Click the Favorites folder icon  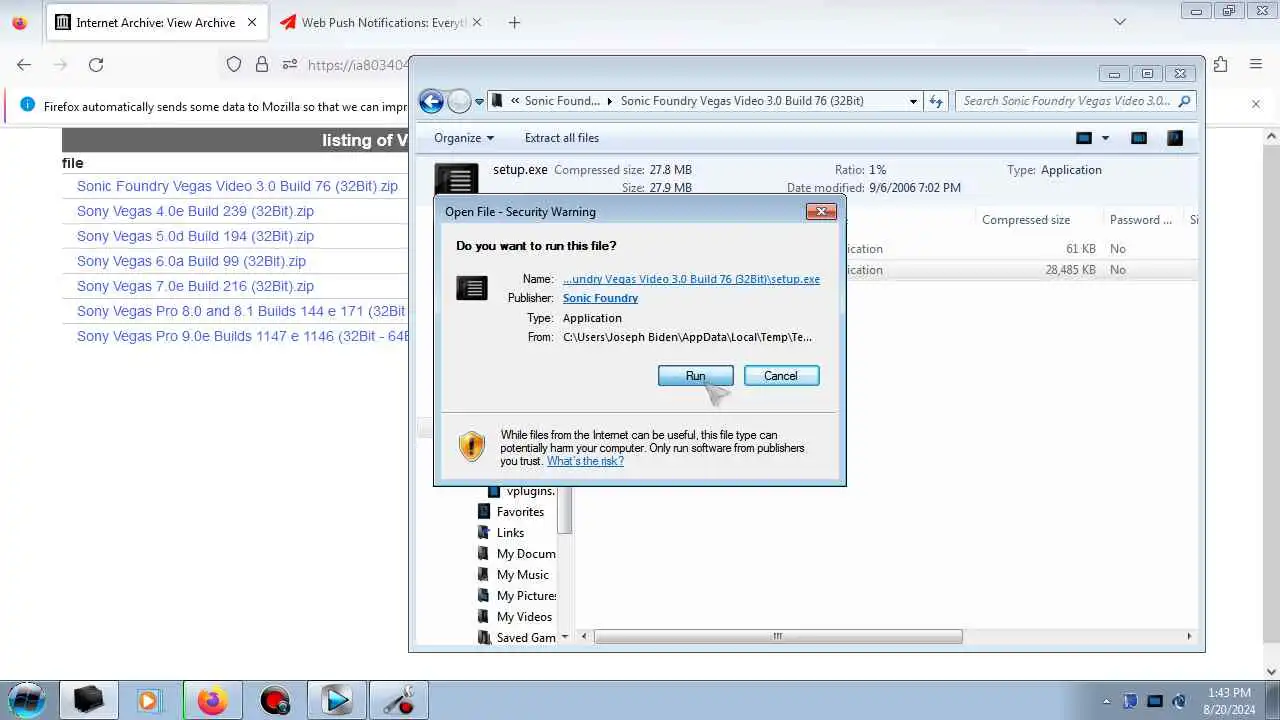[x=484, y=512]
